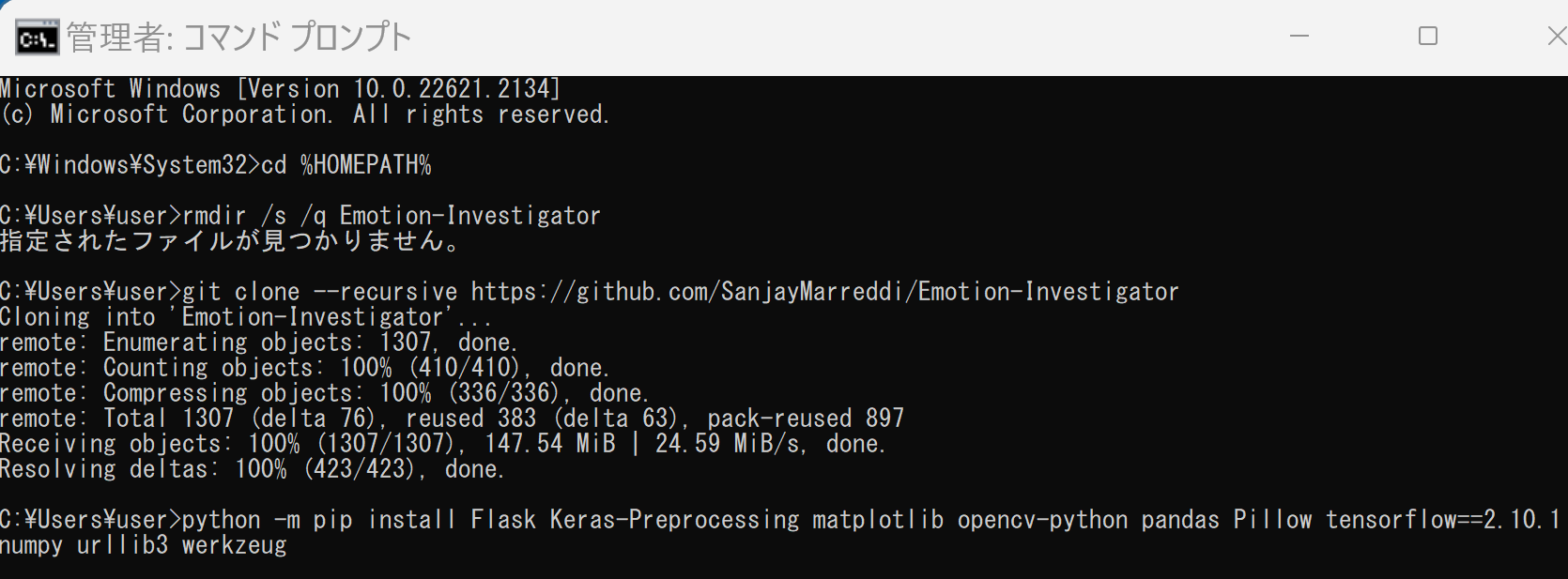Click the Japanese file-not-found error message

(231, 241)
